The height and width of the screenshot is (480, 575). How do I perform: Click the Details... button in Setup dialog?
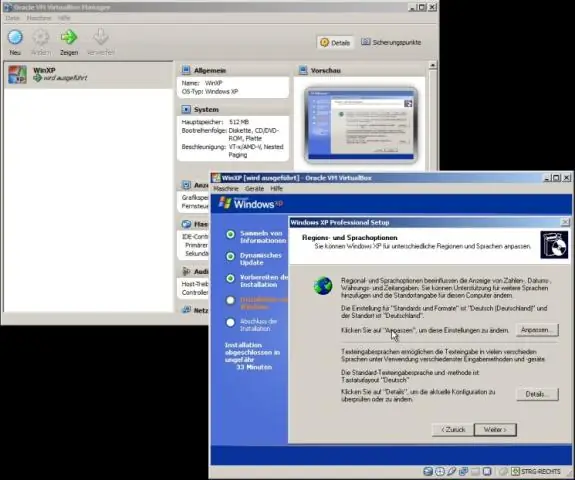[537, 394]
